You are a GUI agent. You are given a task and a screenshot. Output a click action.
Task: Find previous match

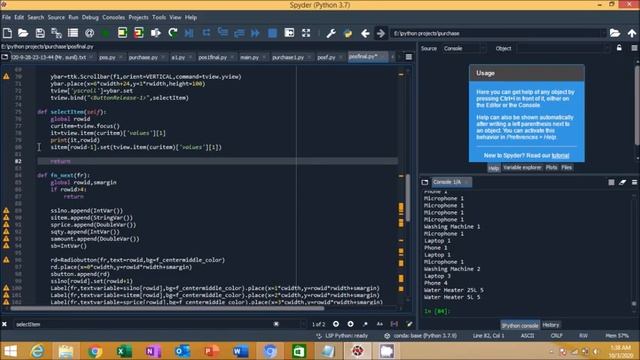pyautogui.click(x=336, y=324)
